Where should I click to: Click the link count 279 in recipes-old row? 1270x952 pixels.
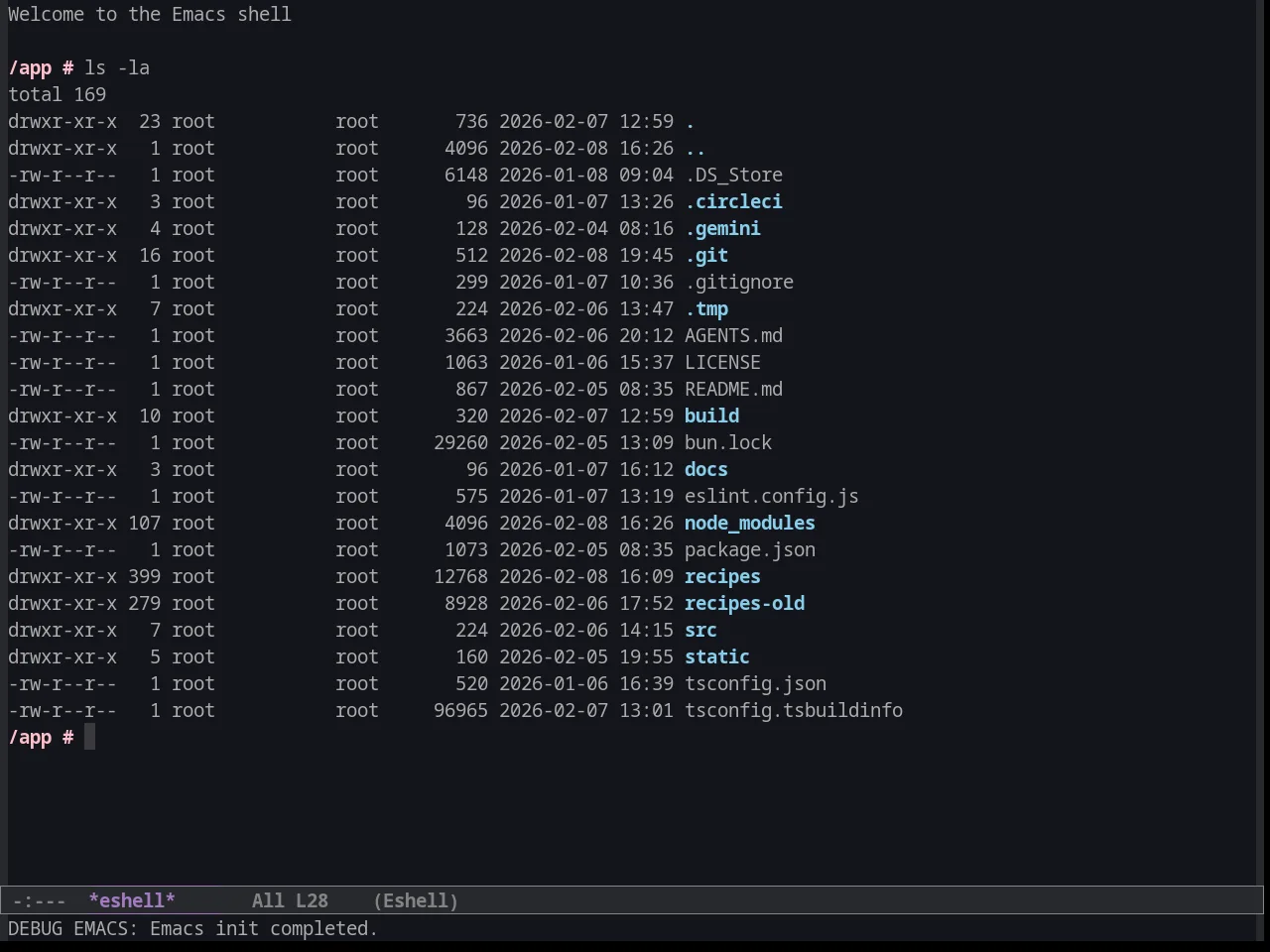click(x=144, y=603)
